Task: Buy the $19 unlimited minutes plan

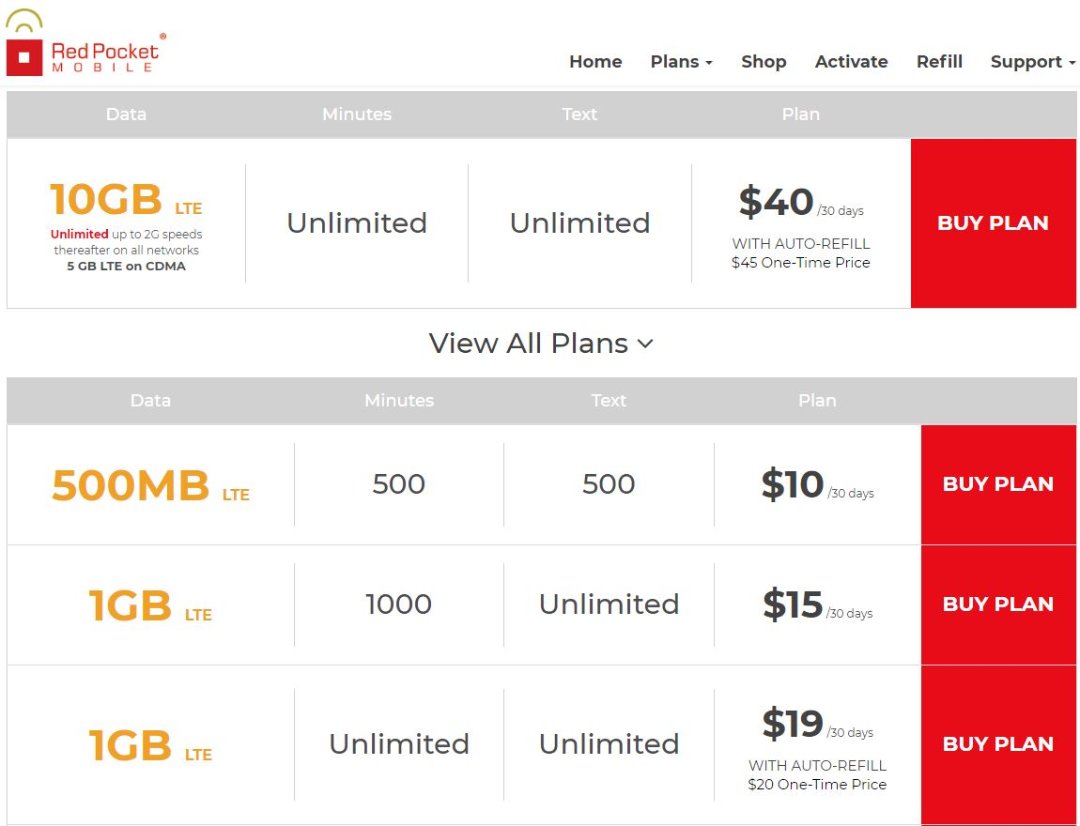Action: [x=997, y=744]
